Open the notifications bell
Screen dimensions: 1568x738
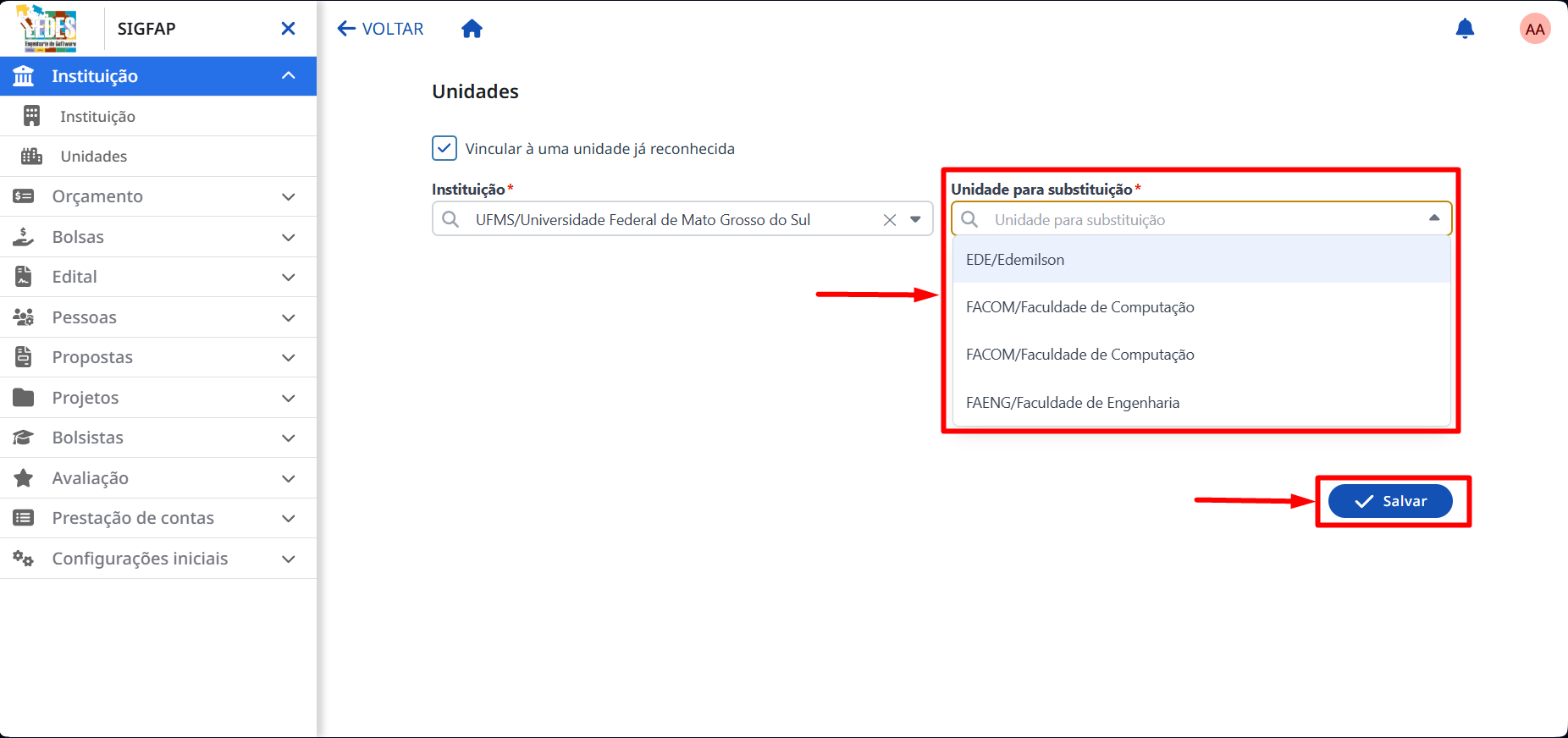click(1465, 29)
